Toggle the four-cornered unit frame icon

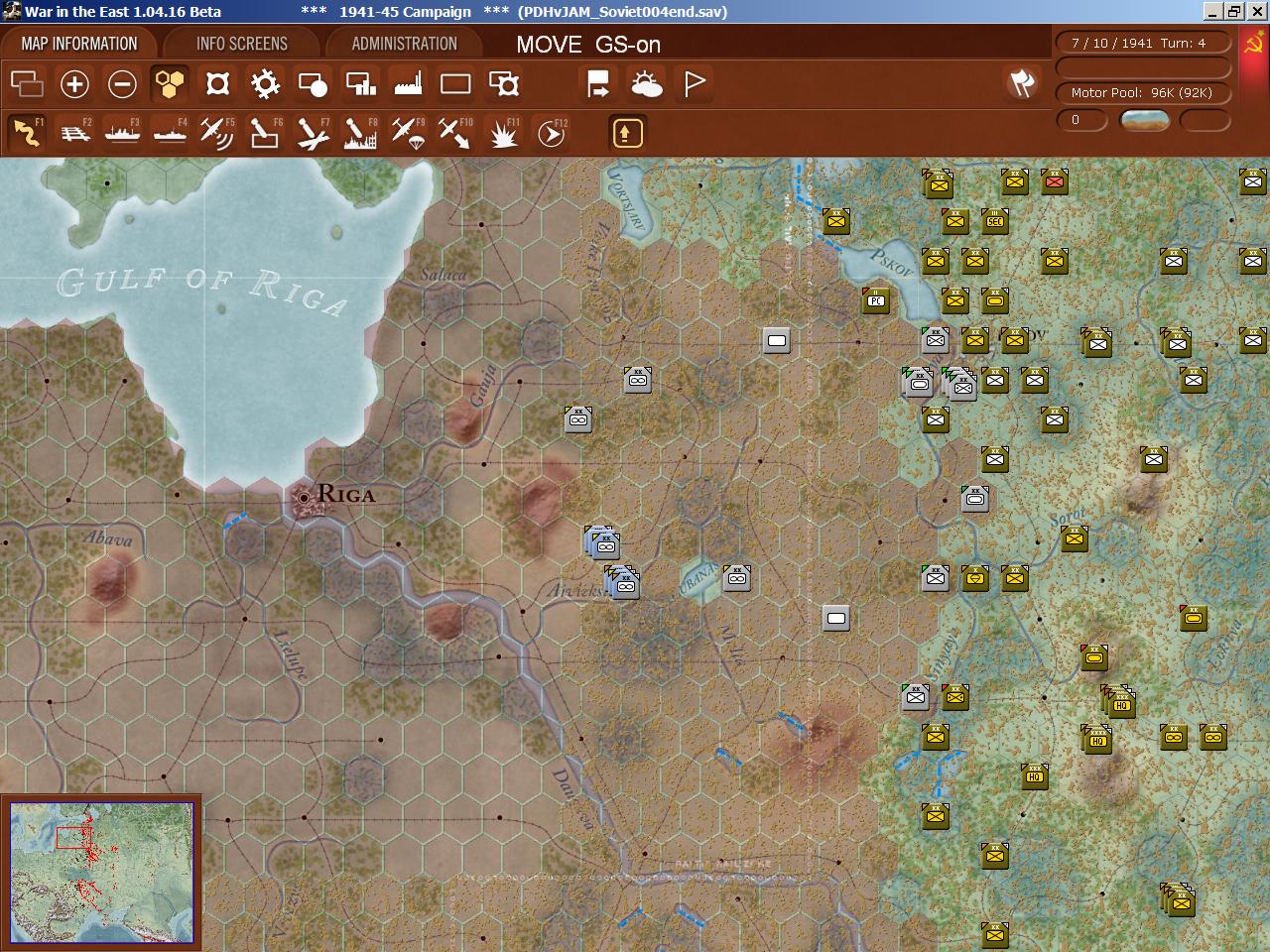tap(217, 84)
